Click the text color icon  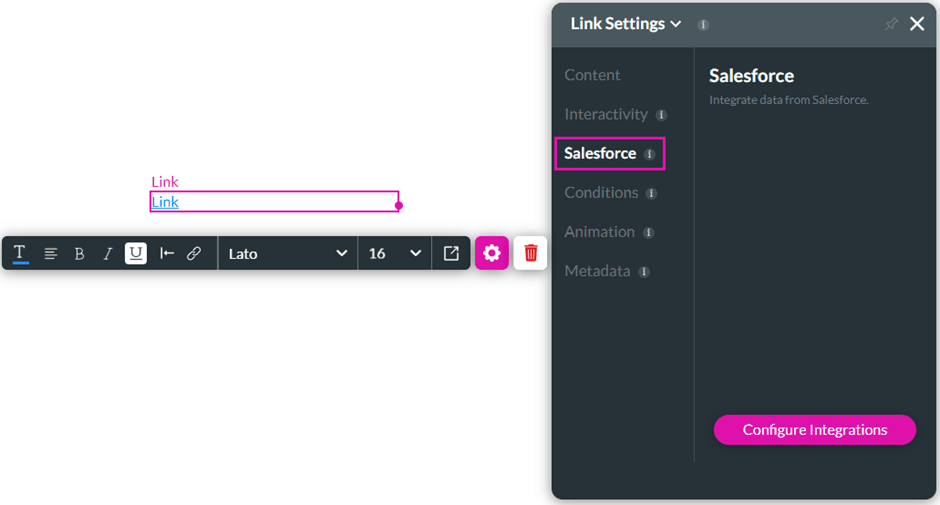click(x=20, y=254)
